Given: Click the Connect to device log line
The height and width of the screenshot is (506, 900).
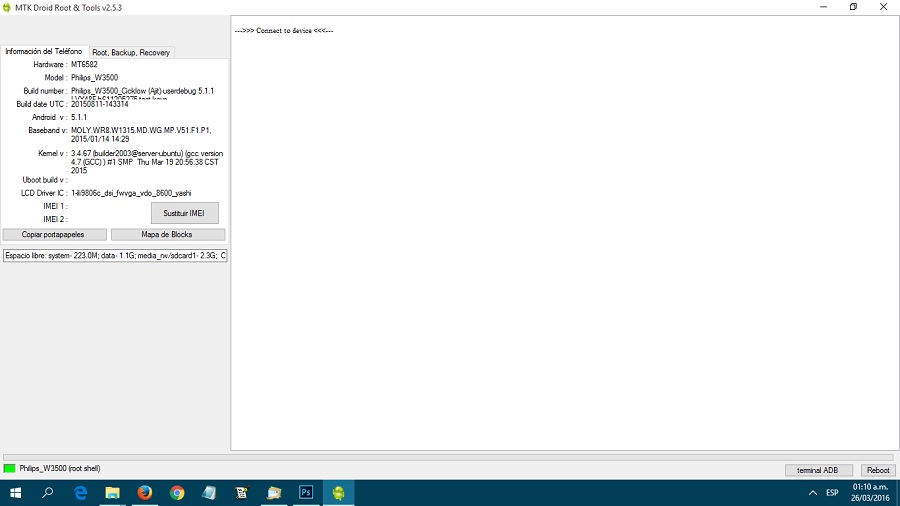Looking at the screenshot, I should point(284,30).
